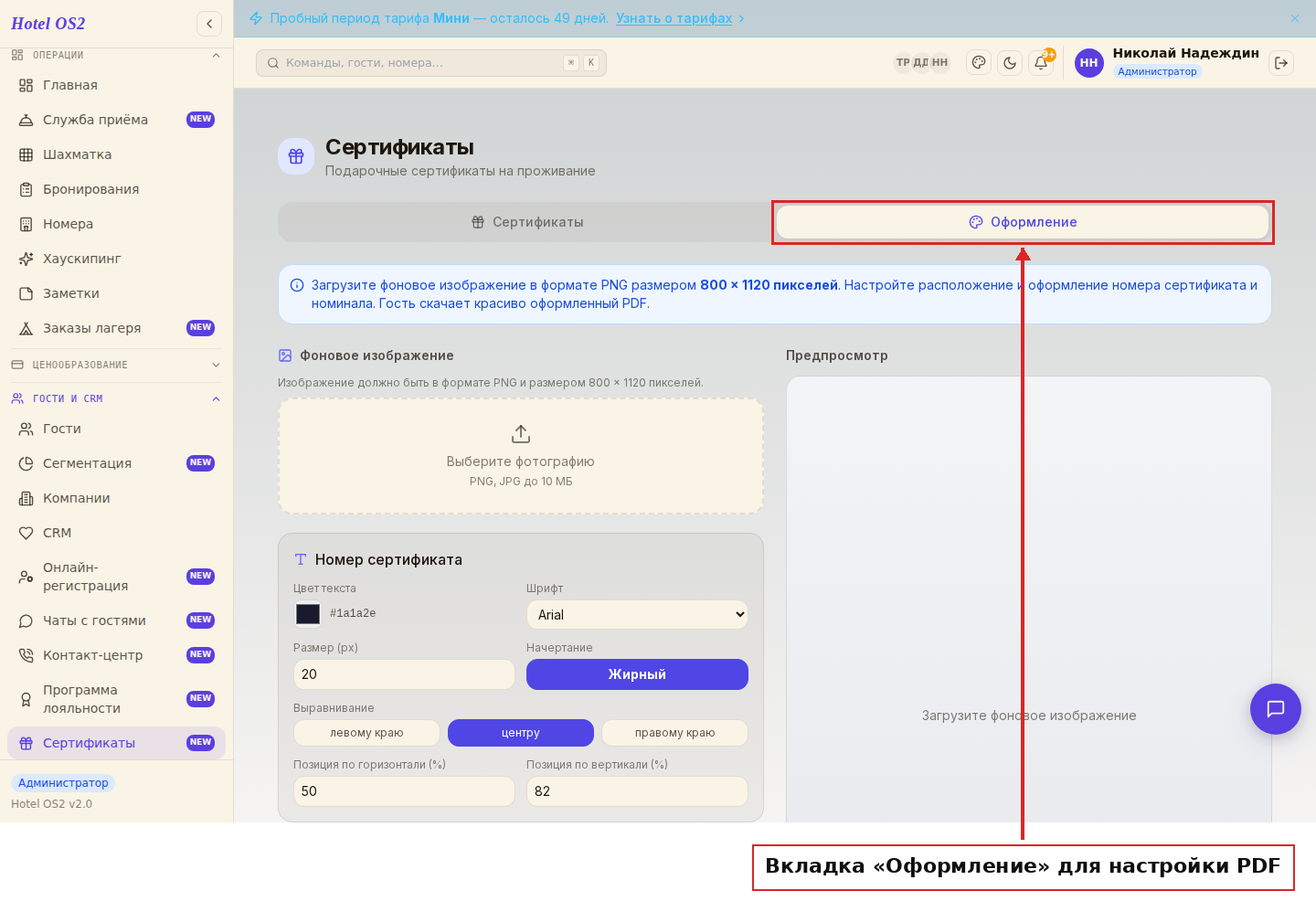This screenshot has height=912, width=1316.
Task: Open the Главная page in the sidebar
Action: pos(116,85)
